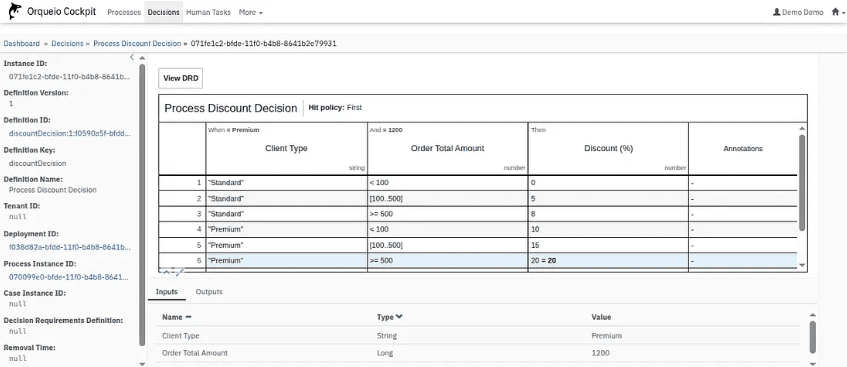Image resolution: width=847 pixels, height=367 pixels.
Task: Click the Orqueio orca logo
Action: point(15,11)
